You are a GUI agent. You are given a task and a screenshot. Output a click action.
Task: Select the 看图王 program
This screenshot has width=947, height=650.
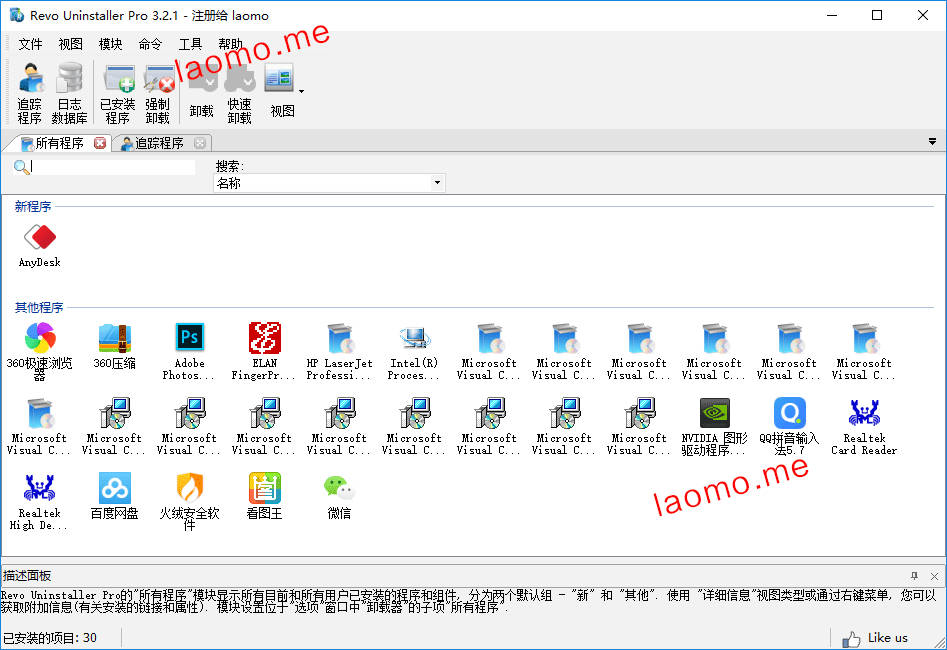[x=265, y=497]
